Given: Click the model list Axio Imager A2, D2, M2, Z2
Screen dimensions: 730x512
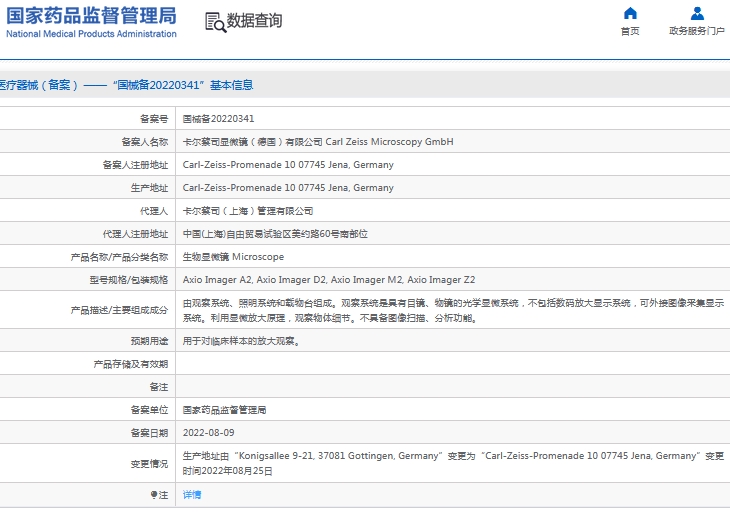Looking at the screenshot, I should tap(329, 280).
